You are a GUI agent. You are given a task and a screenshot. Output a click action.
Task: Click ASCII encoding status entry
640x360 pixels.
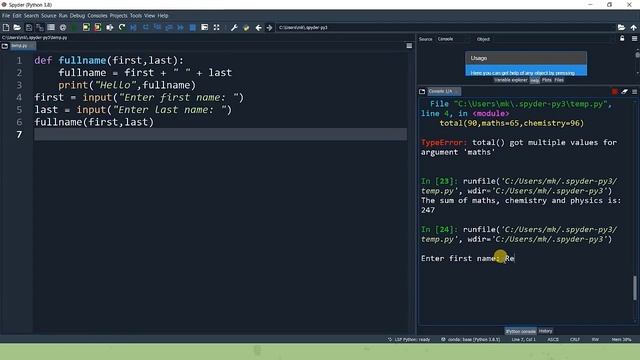coord(553,340)
